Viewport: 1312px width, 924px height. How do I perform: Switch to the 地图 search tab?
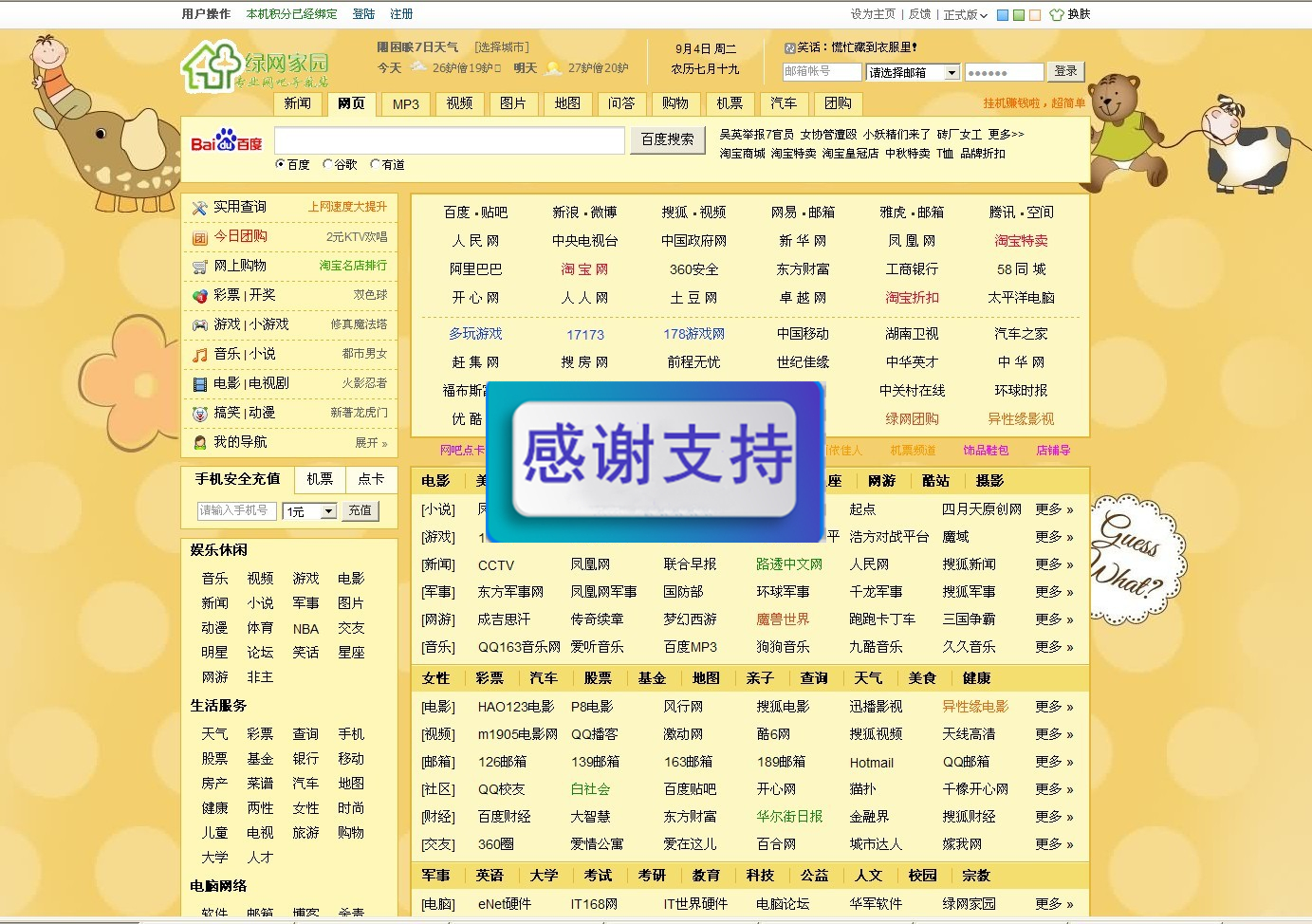pos(567,103)
